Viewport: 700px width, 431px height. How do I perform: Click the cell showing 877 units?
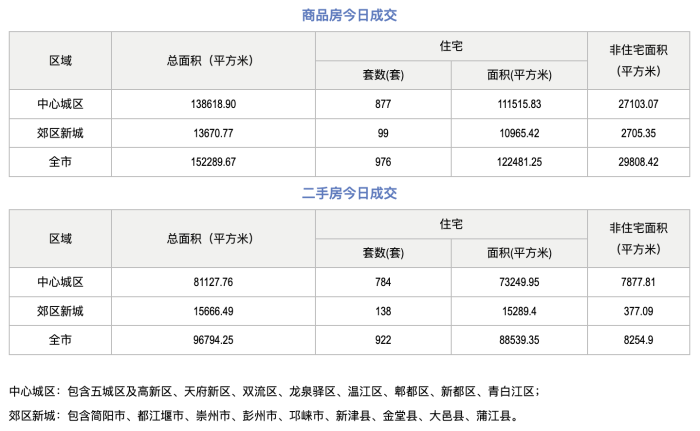click(381, 104)
